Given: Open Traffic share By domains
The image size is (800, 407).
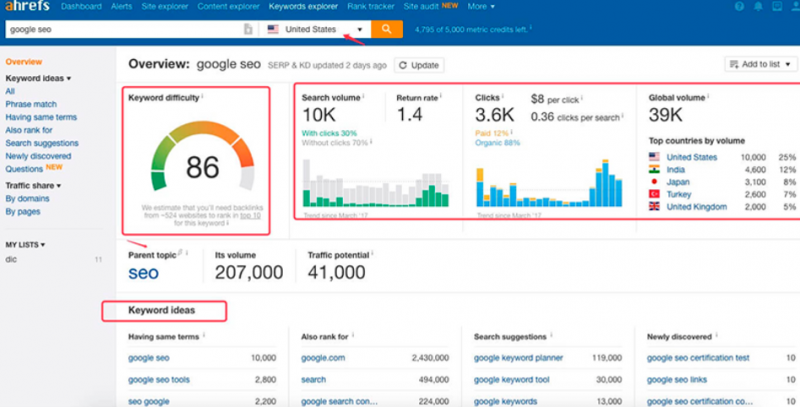Looking at the screenshot, I should (28, 198).
